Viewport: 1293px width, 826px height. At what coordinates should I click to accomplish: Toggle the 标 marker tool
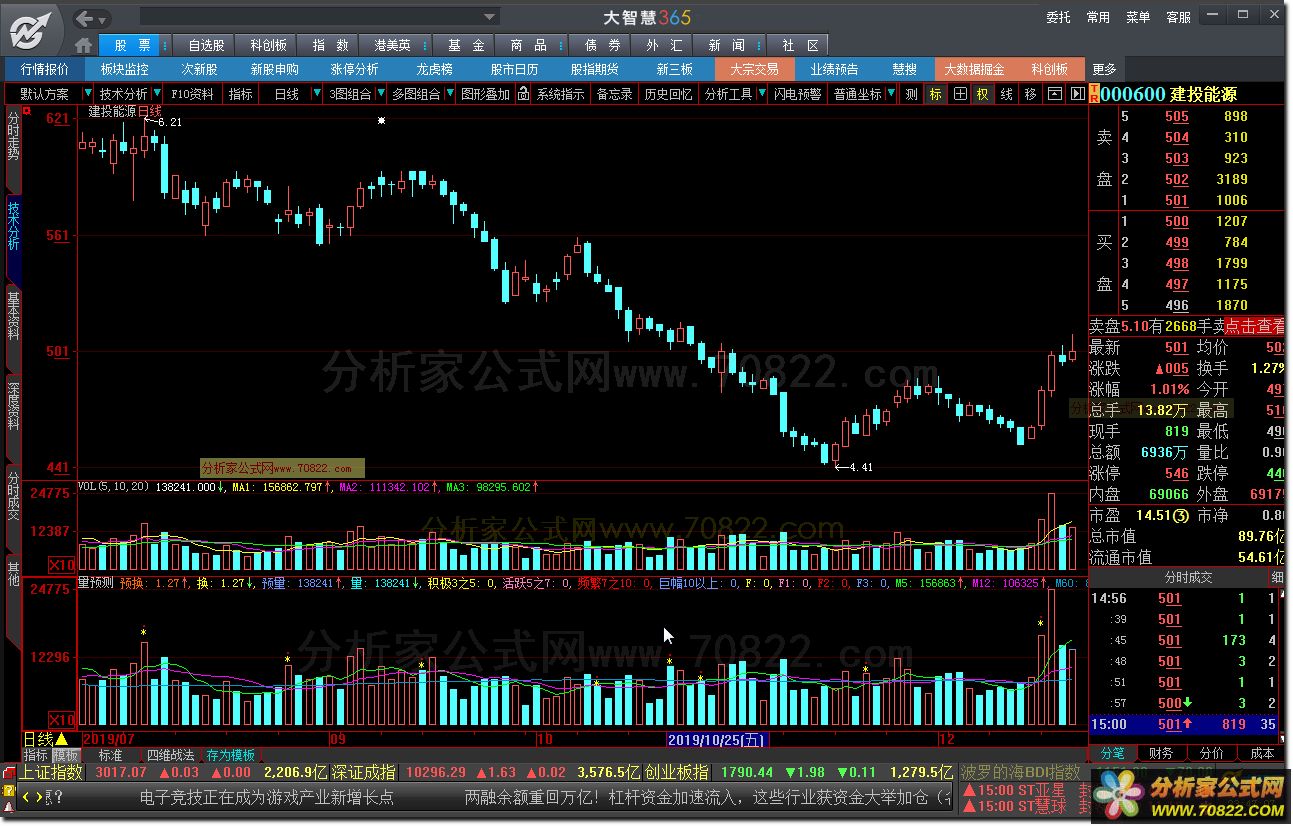[935, 94]
